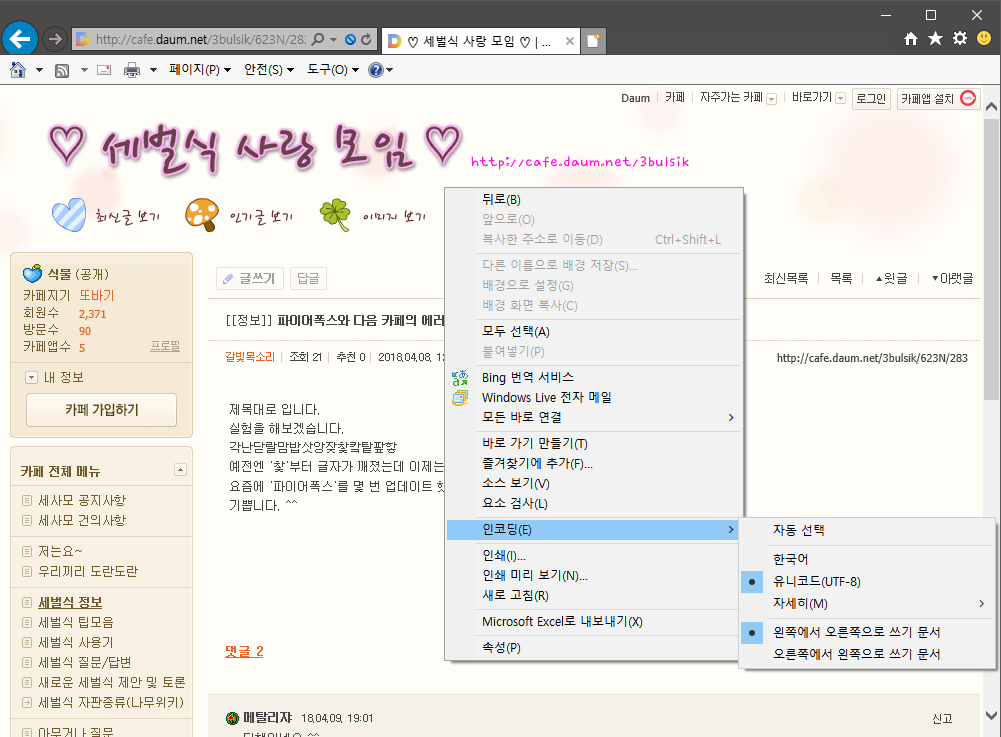This screenshot has width=1001, height=737.
Task: Choose 오른쪽에서 왼쪽으로 쓰기 문서 option
Action: 856,654
